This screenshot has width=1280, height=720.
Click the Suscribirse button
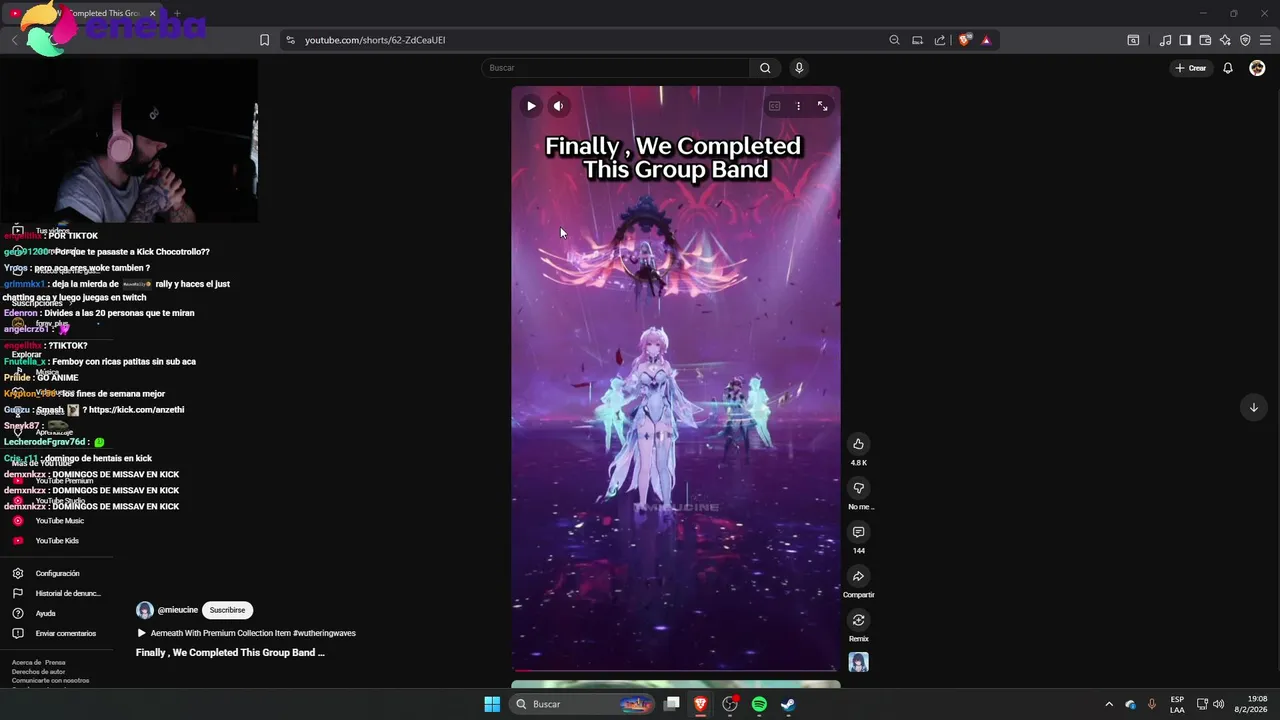coord(227,610)
